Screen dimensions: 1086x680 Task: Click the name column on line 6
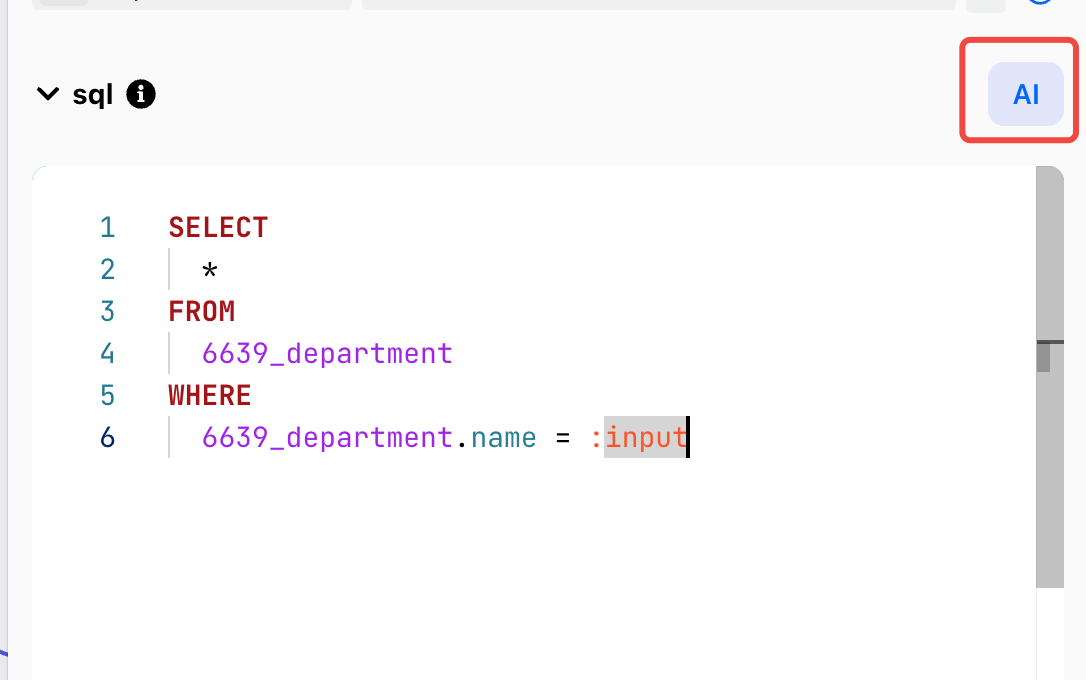pos(504,438)
